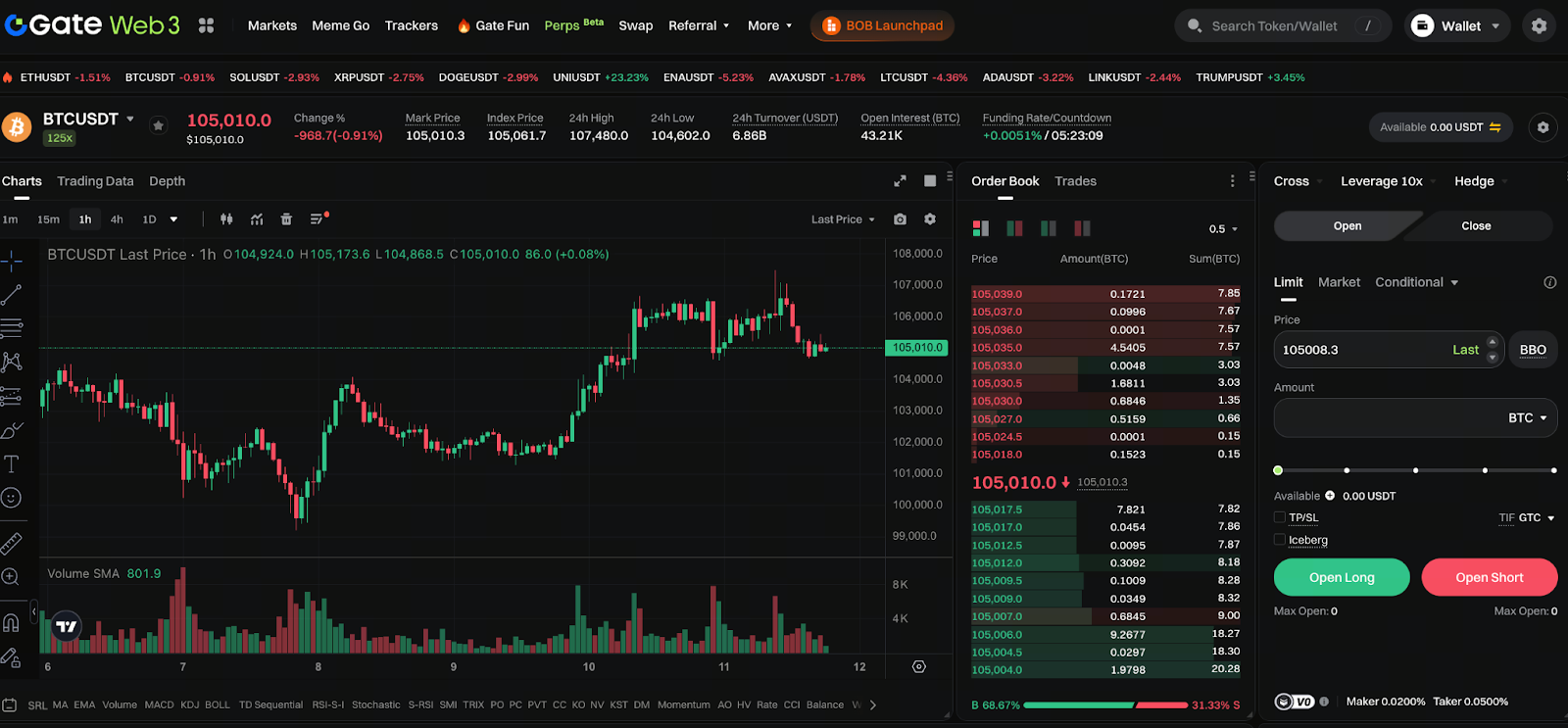Screen dimensions: 1568x728
Task: Switch to the Trading Data tab
Action: point(95,181)
